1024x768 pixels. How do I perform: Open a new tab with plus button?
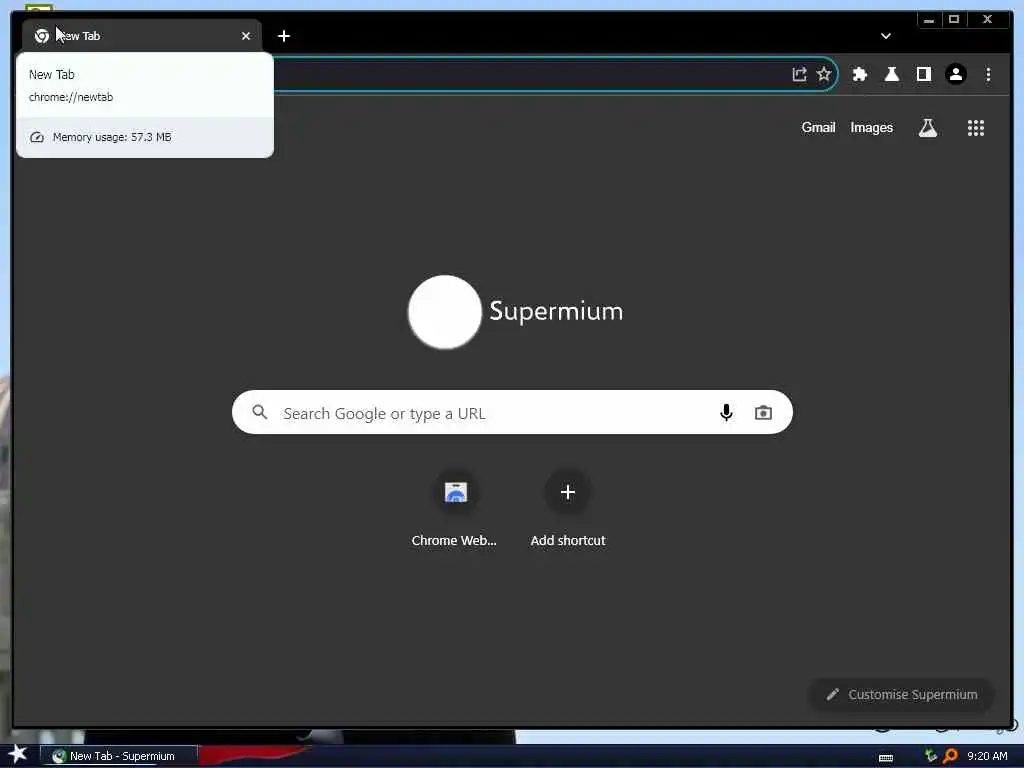283,36
